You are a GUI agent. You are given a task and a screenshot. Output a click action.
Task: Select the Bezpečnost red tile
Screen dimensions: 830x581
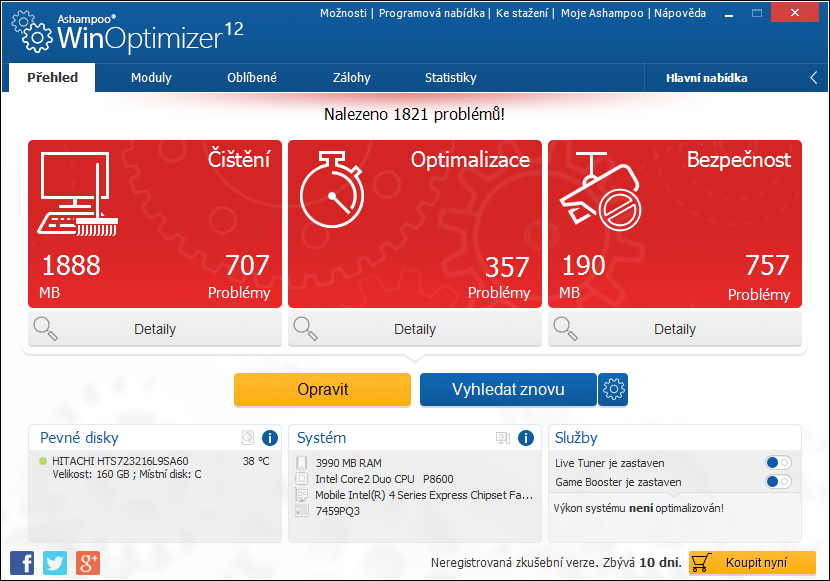coord(675,224)
